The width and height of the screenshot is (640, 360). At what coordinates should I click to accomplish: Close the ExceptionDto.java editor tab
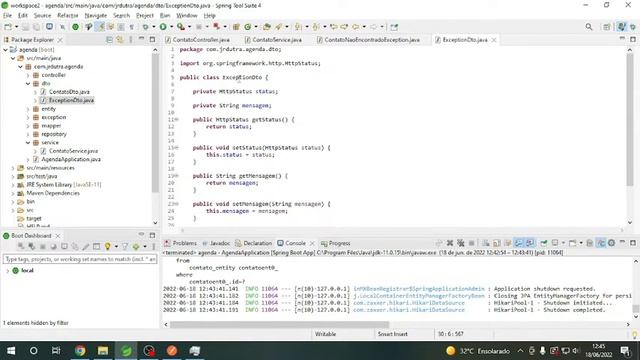[x=494, y=40]
